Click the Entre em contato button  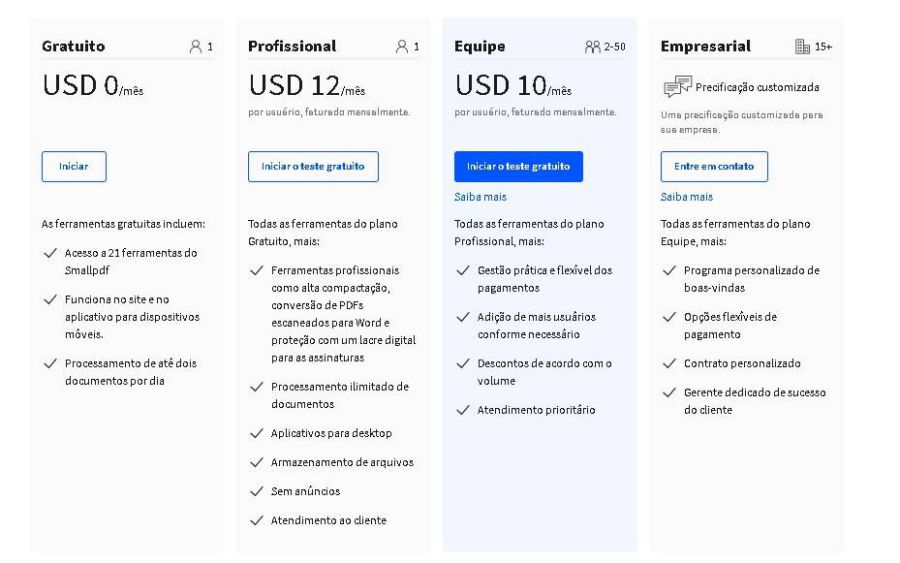(x=714, y=166)
